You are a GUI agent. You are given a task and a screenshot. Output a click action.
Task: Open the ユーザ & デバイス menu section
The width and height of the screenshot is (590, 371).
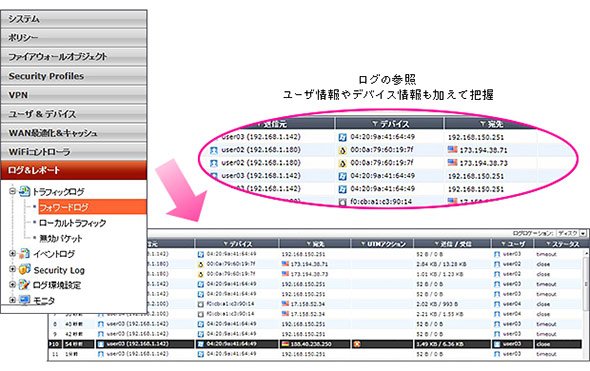pos(74,114)
